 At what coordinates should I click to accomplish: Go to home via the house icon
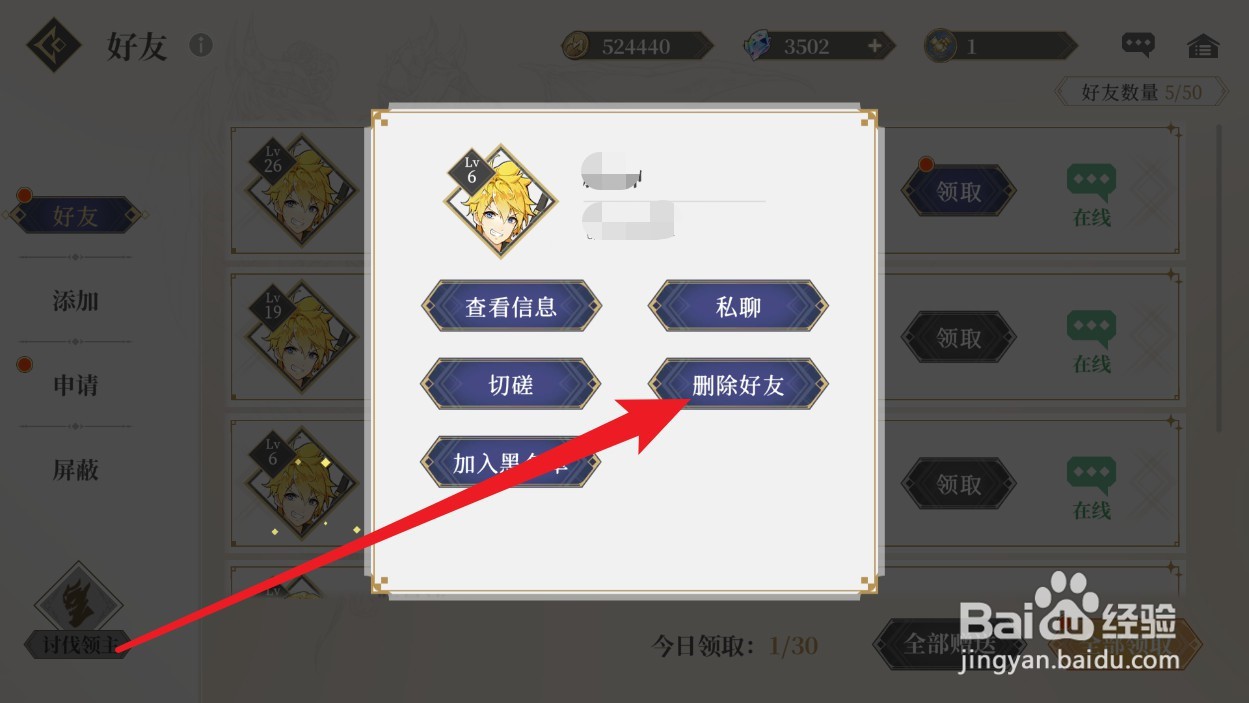(1203, 46)
